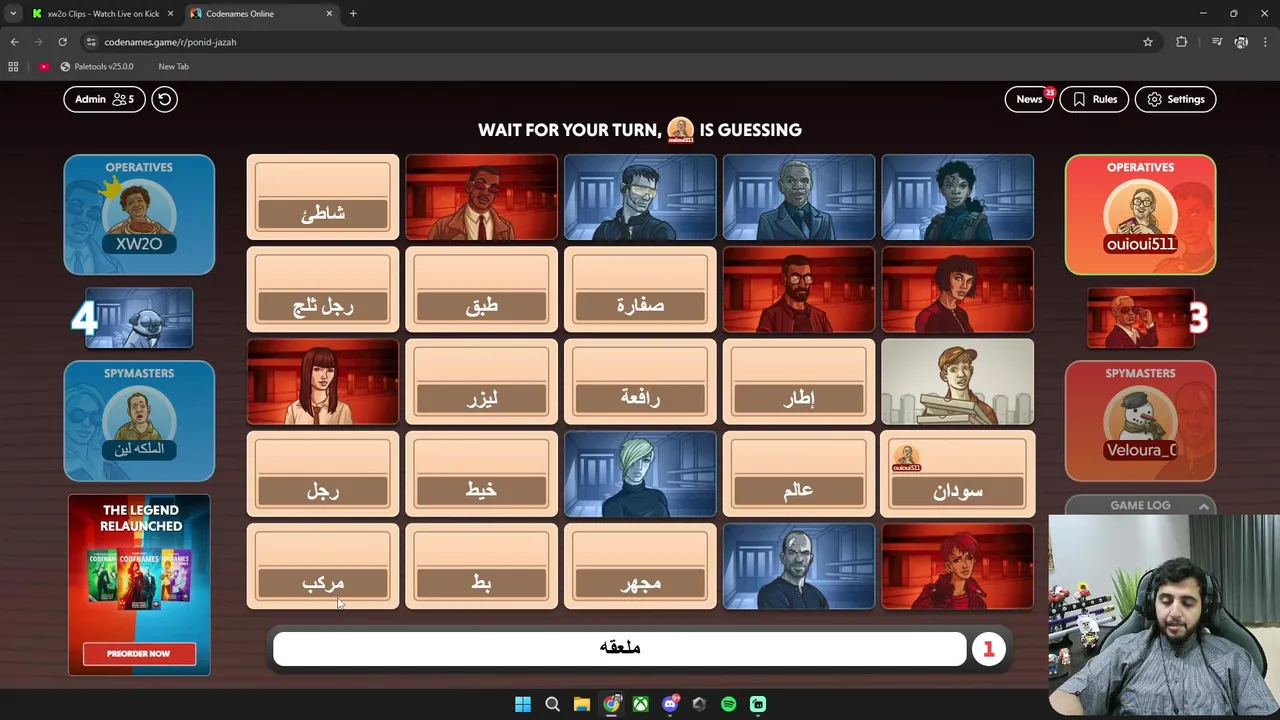Open Xbox app from taskbar

pyautogui.click(x=640, y=704)
